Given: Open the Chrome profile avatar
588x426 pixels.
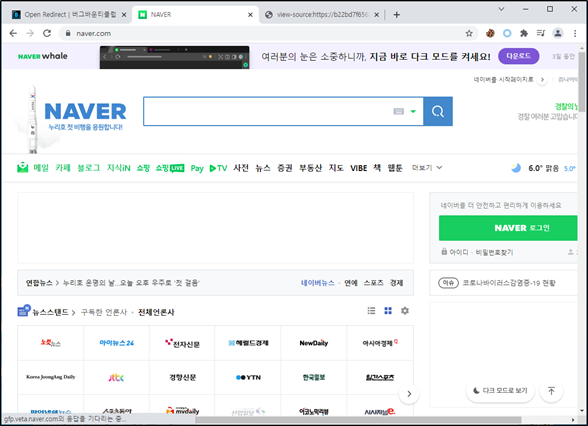Looking at the screenshot, I should pos(558,33).
